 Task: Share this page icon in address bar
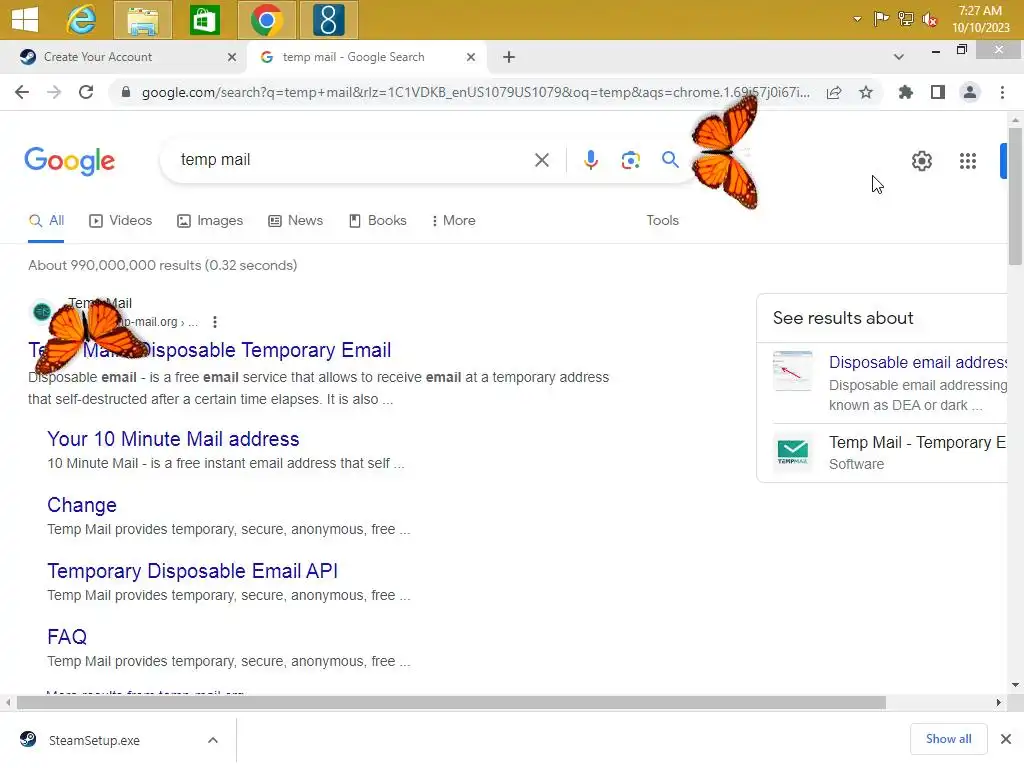click(x=834, y=93)
